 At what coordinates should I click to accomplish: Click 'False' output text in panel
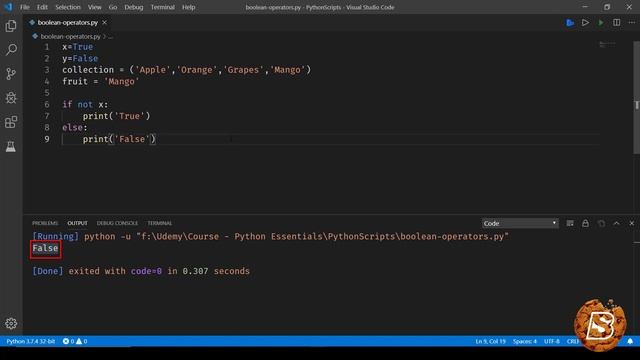coord(45,248)
